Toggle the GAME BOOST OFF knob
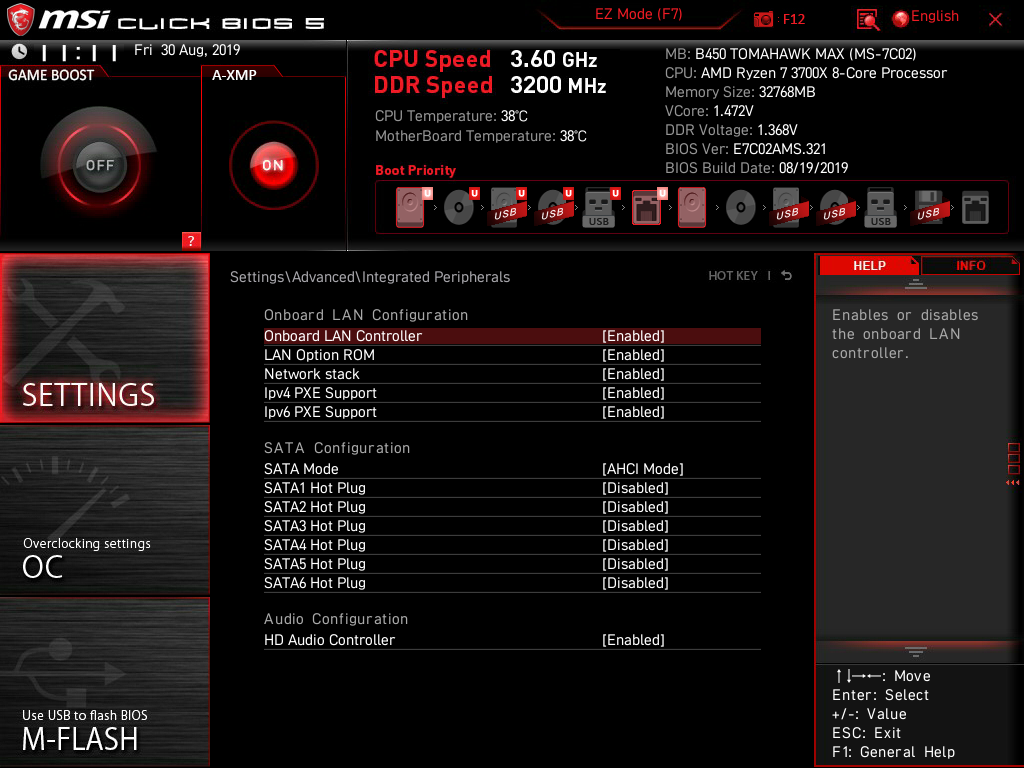The height and width of the screenshot is (768, 1024). click(x=99, y=165)
